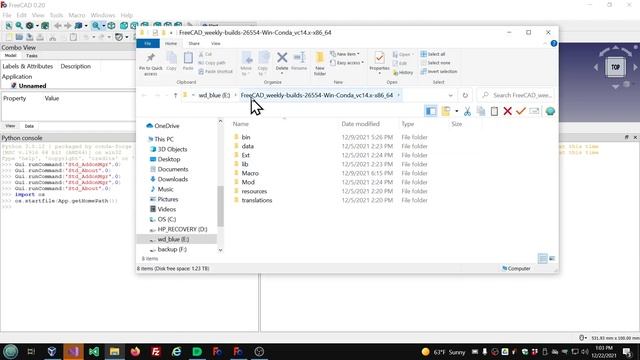Click FreeCAD back navigation arrow icon
Image resolution: width=640 pixels, height=360 pixels.
click(58, 26)
